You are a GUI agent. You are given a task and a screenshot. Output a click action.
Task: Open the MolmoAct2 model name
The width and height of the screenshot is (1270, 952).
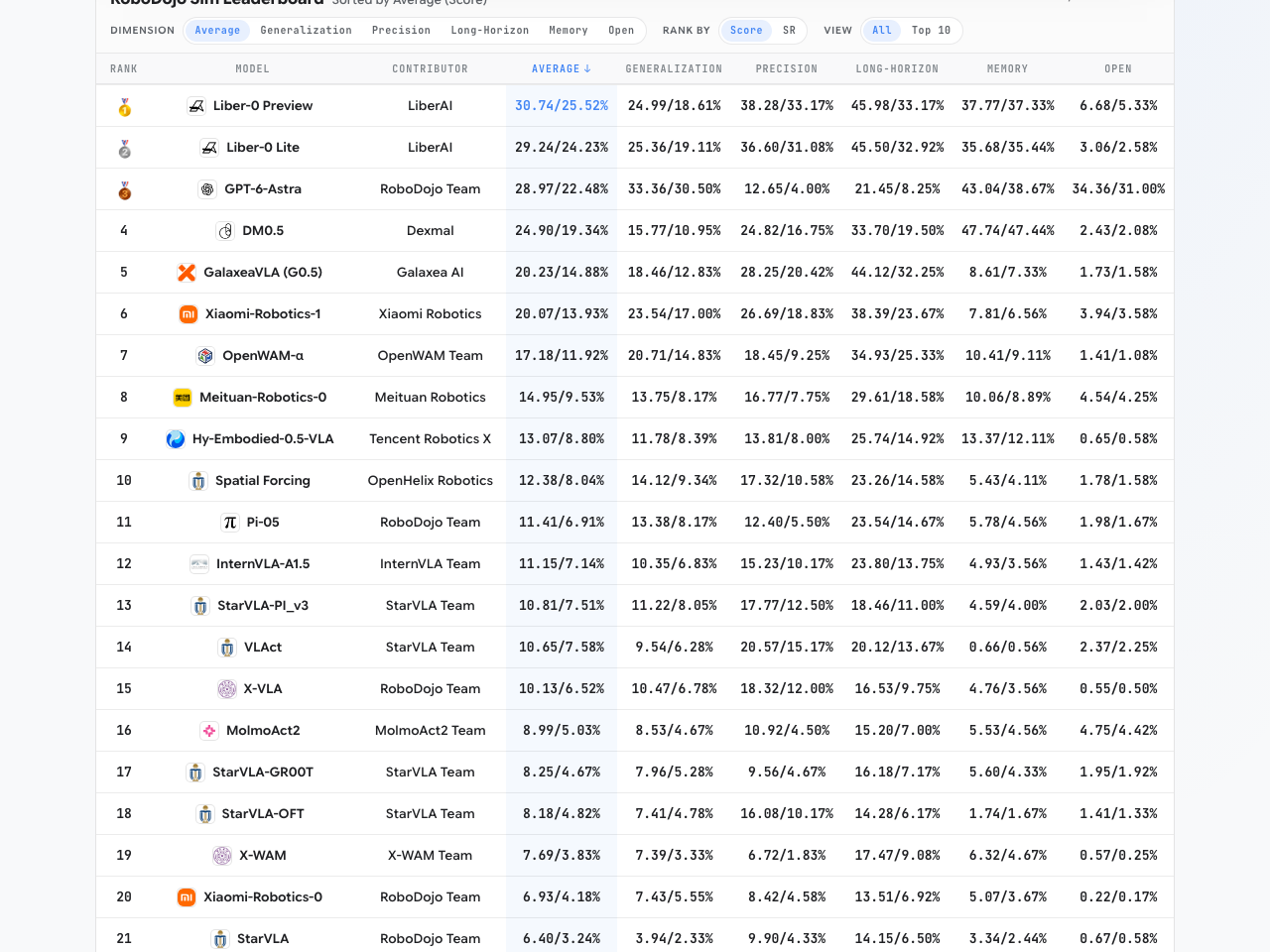pos(263,731)
